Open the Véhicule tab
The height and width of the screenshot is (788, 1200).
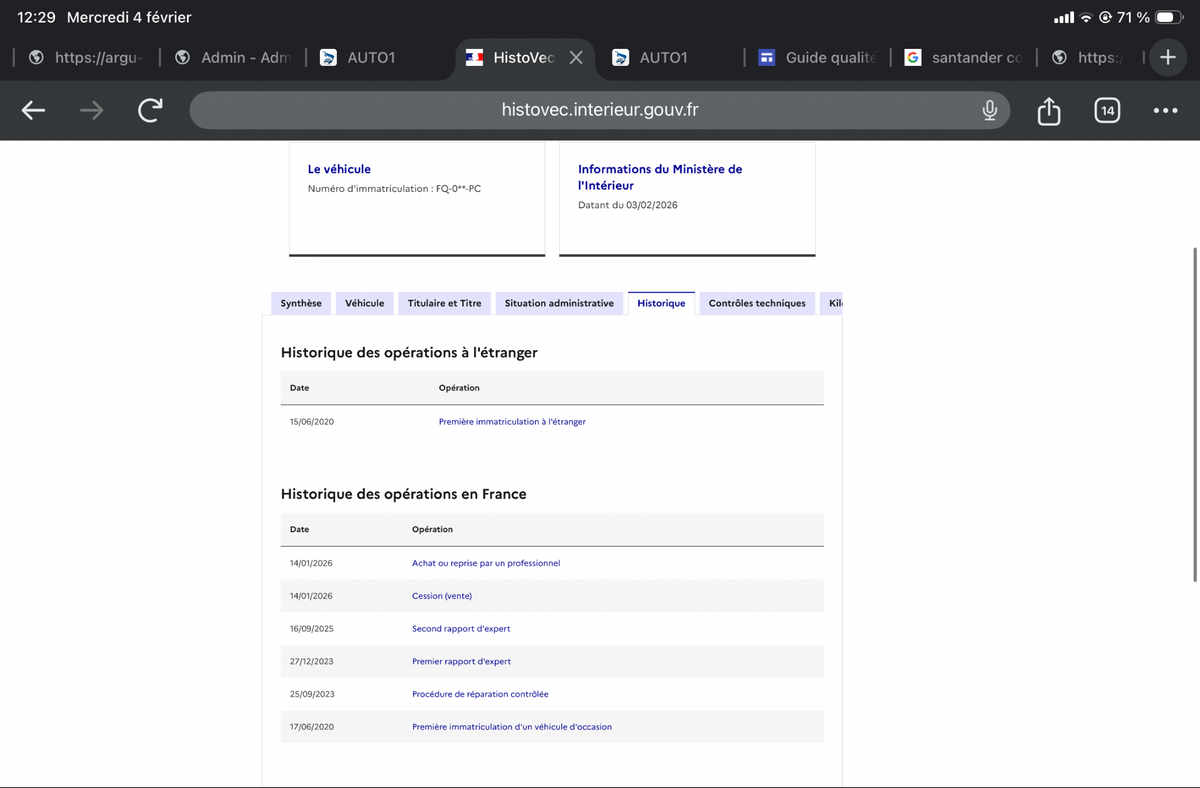point(364,303)
